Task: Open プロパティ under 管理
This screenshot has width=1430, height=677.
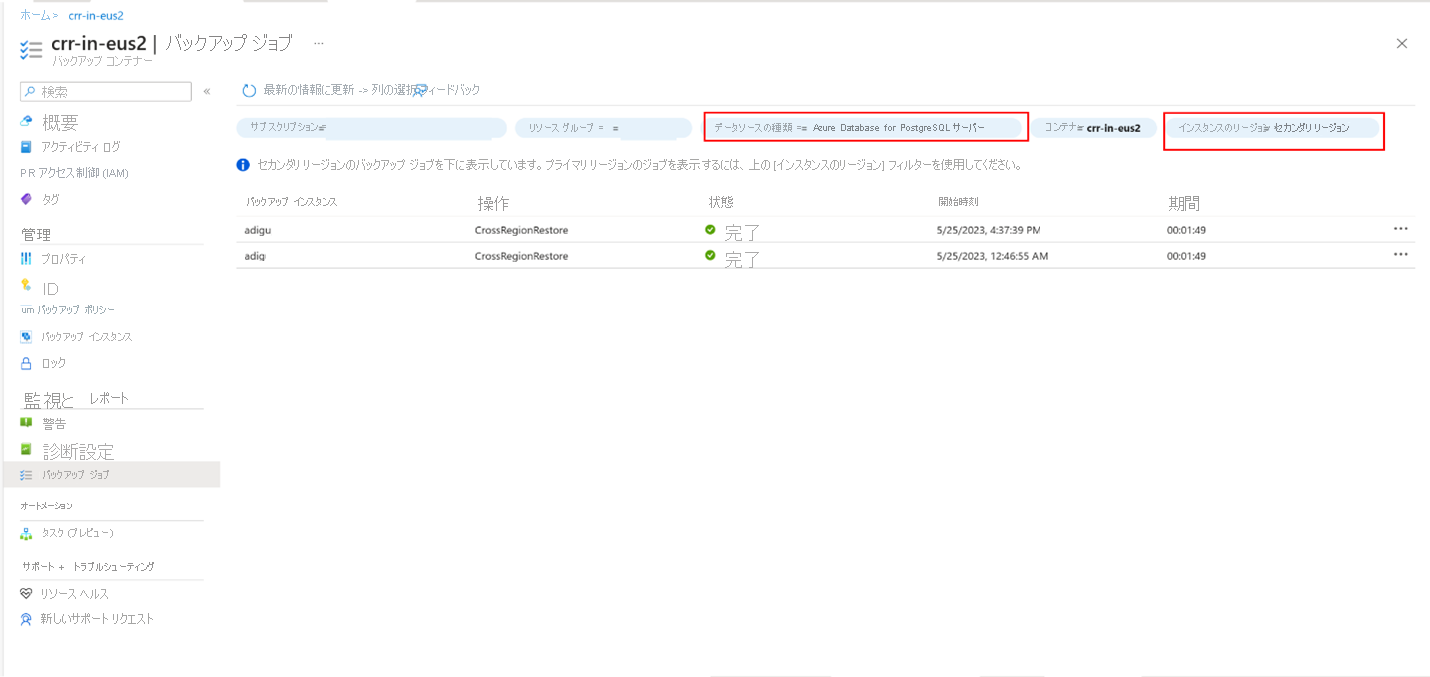Action: click(62, 259)
